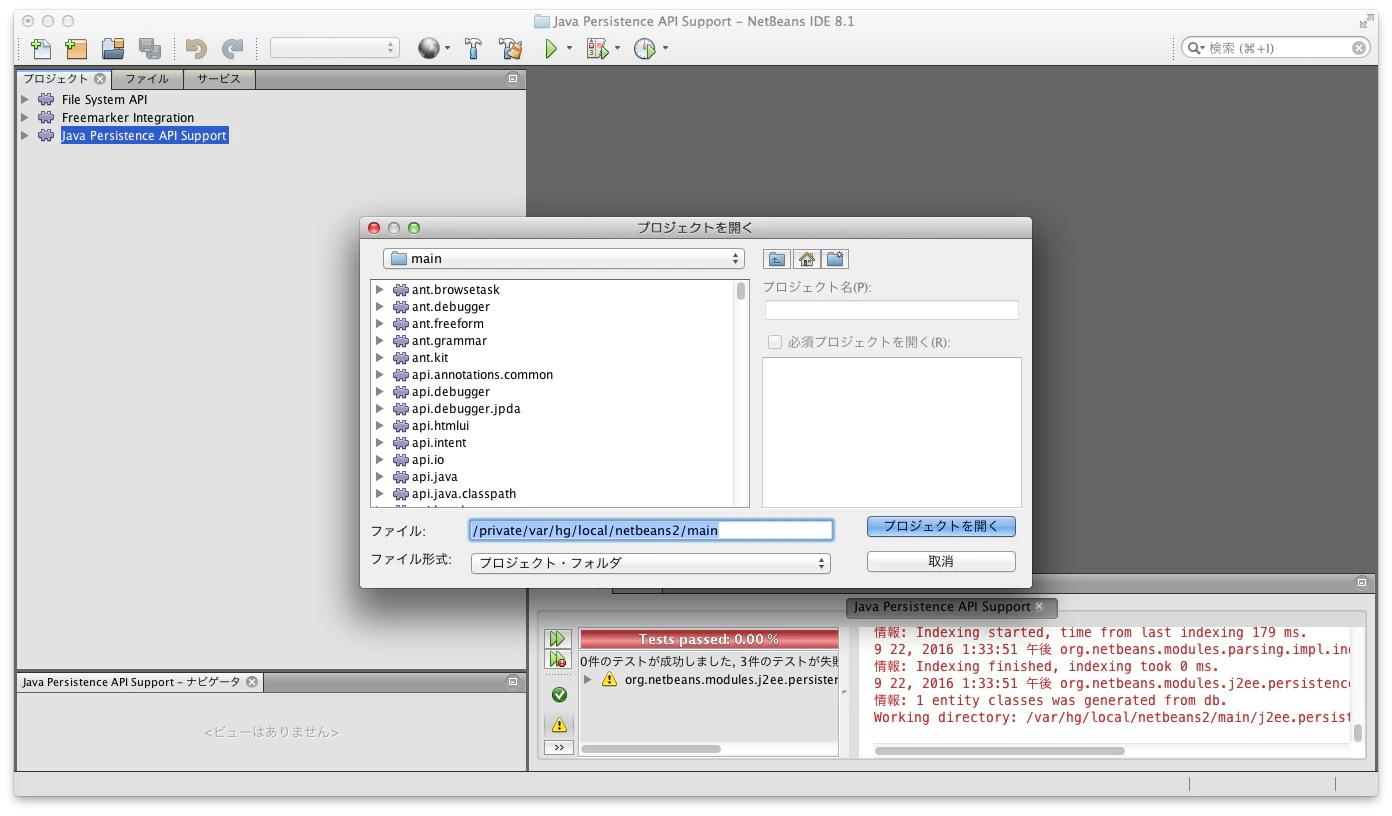Click the New File toolbar icon
Screen dimensions: 1392x816
(x=41, y=48)
